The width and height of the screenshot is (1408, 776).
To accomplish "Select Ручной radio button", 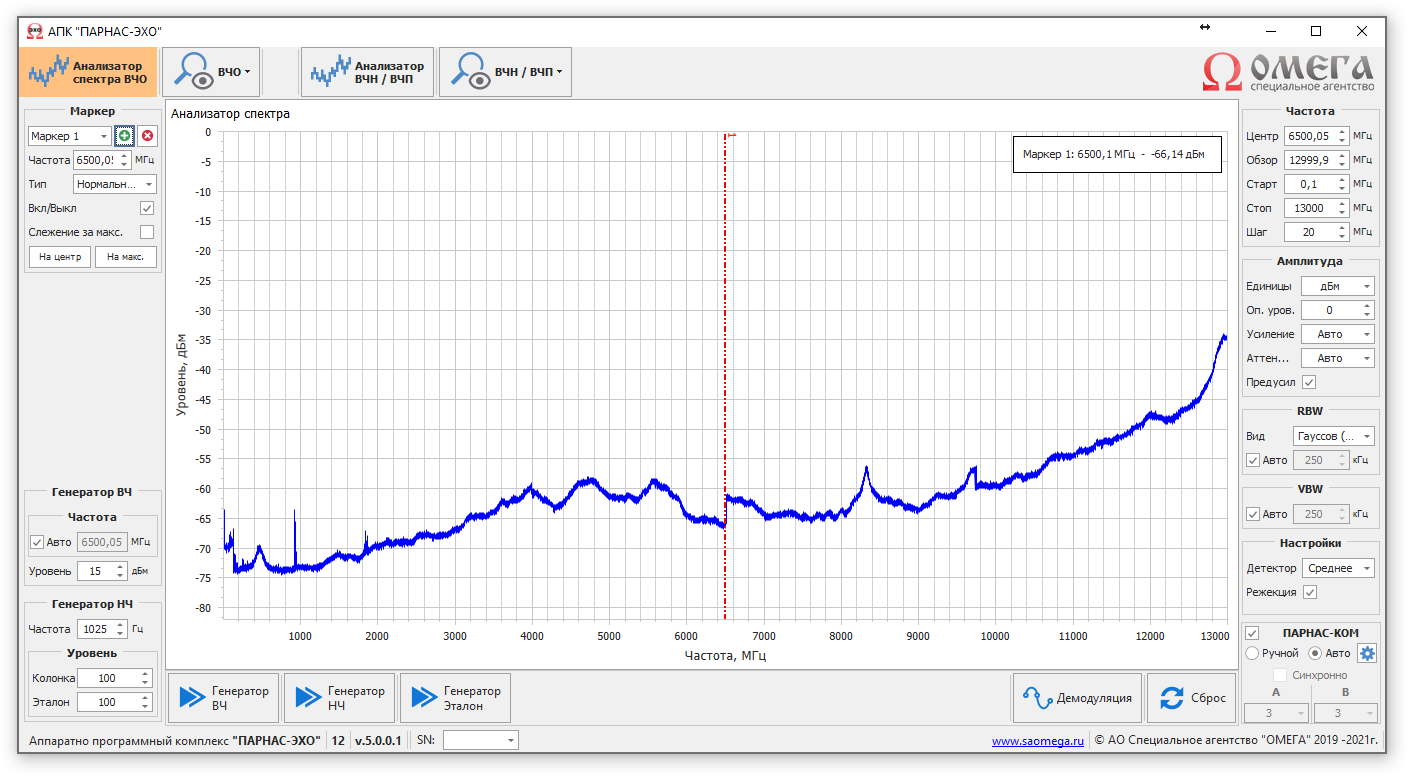I will point(1252,653).
